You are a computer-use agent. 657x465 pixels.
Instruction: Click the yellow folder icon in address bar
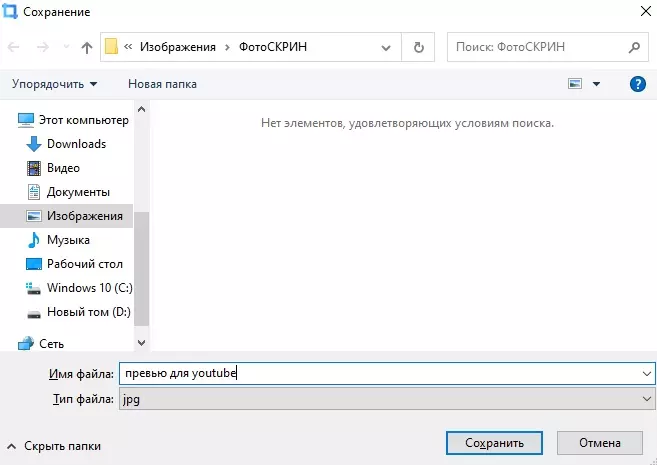pos(111,47)
